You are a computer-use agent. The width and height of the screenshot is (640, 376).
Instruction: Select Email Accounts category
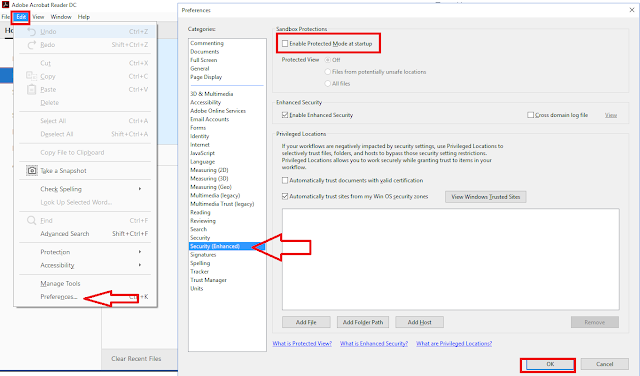coord(209,119)
